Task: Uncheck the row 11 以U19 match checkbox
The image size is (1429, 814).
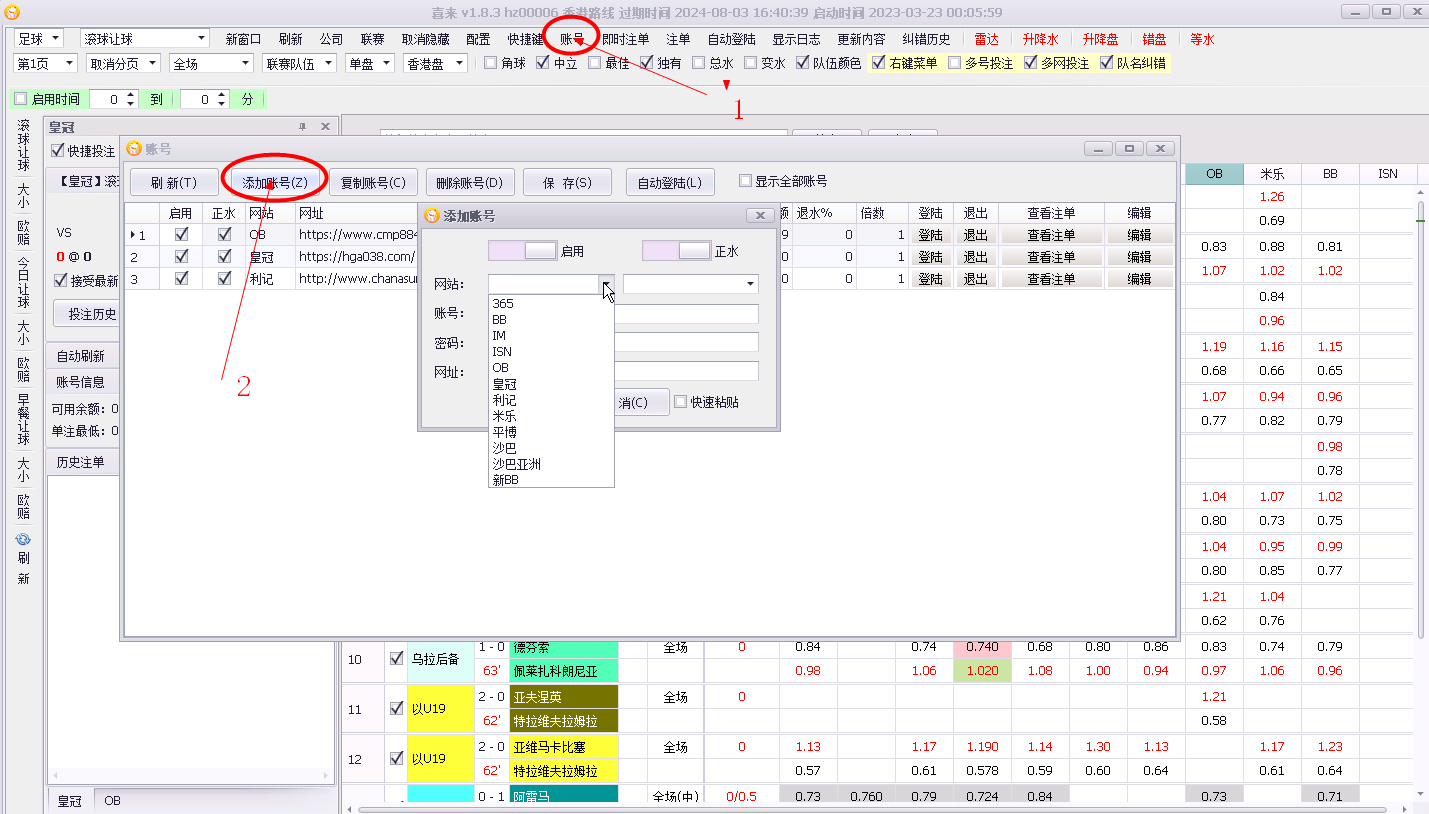Action: (x=396, y=708)
